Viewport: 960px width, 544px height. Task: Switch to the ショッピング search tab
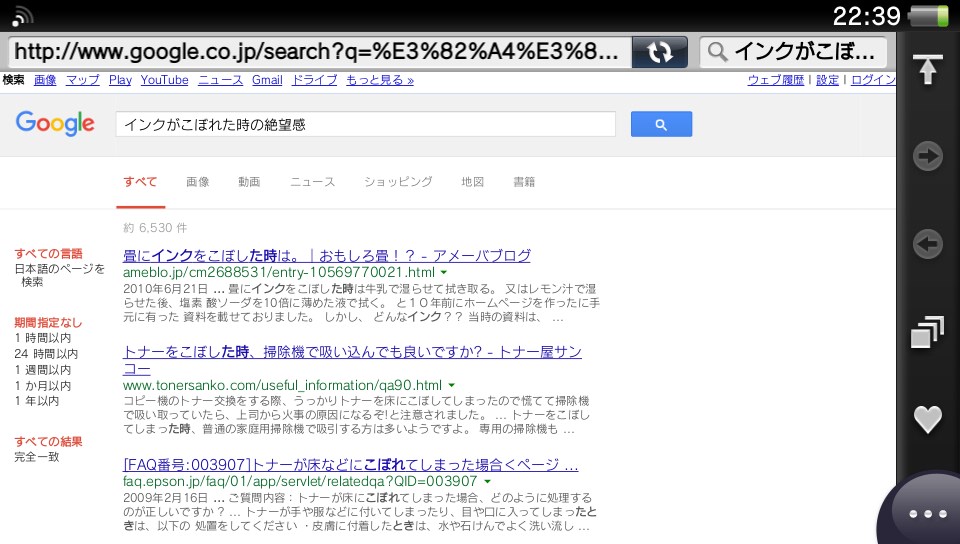pyautogui.click(x=398, y=182)
